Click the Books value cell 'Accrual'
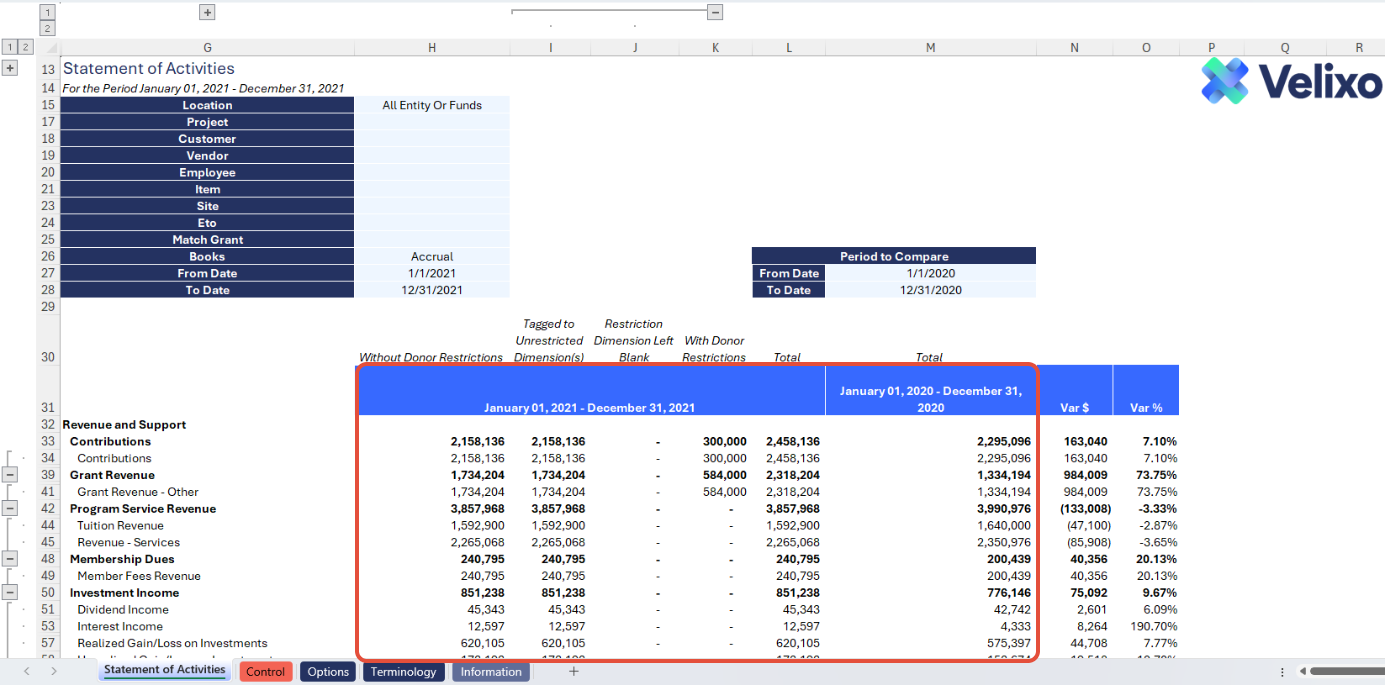Image resolution: width=1385 pixels, height=685 pixels. point(432,256)
